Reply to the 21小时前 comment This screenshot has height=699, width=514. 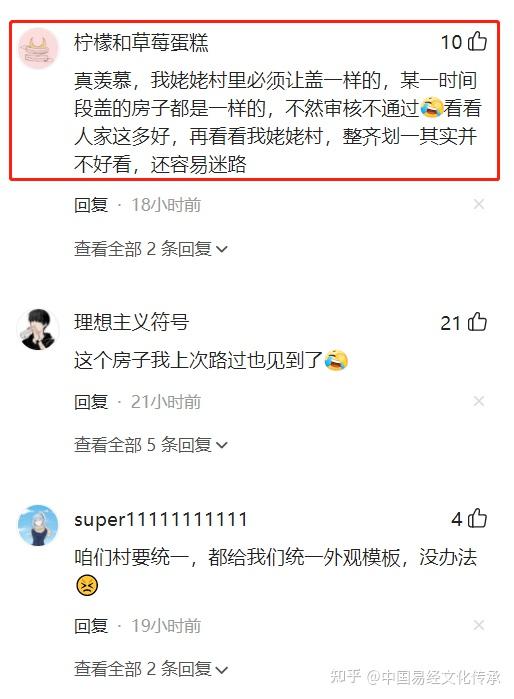click(x=91, y=402)
